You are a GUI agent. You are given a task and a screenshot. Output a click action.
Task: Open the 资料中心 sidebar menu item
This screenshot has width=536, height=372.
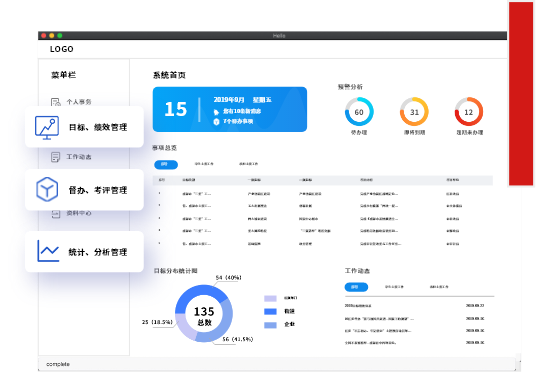79,214
